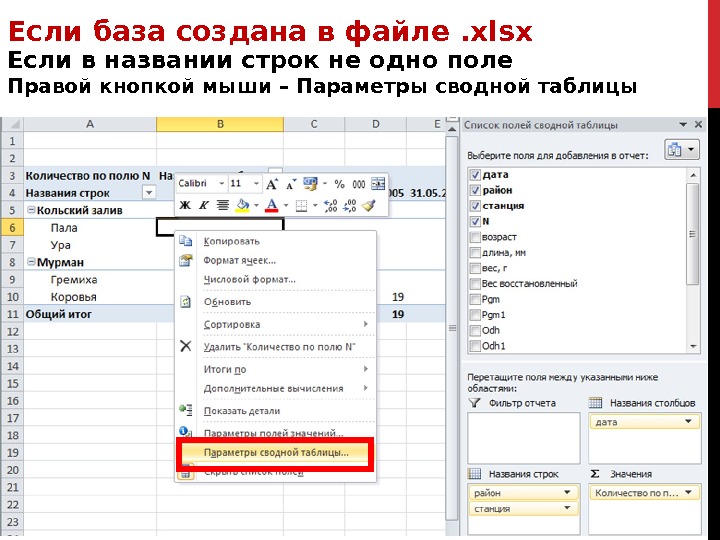Open the Итоги по submenu

click(276, 369)
